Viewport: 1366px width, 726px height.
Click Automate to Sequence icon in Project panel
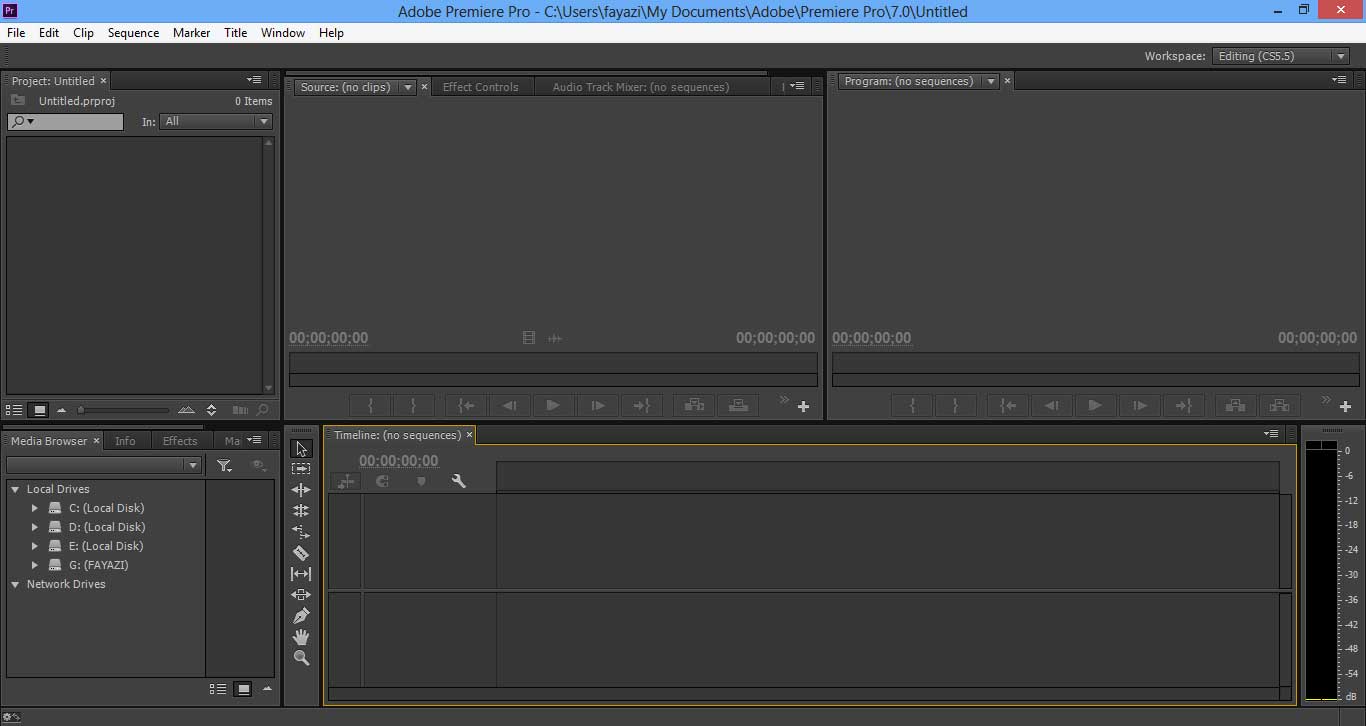click(x=240, y=410)
